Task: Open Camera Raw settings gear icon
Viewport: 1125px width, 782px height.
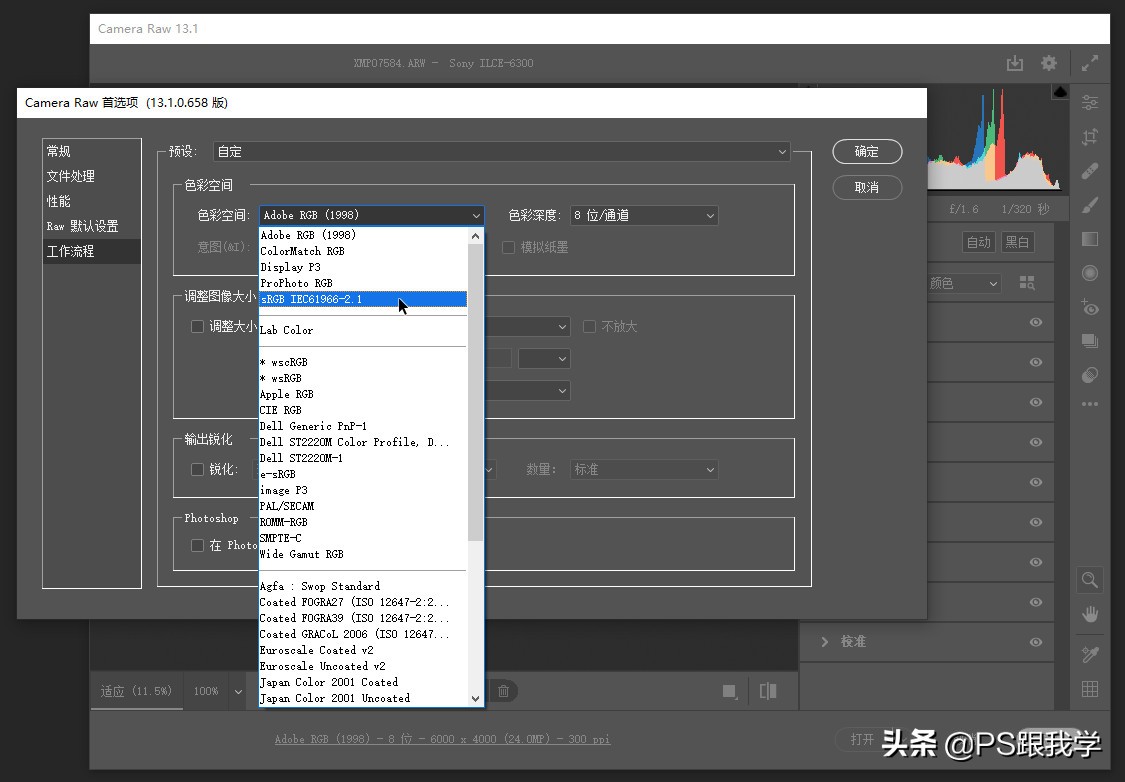Action: coord(1048,63)
